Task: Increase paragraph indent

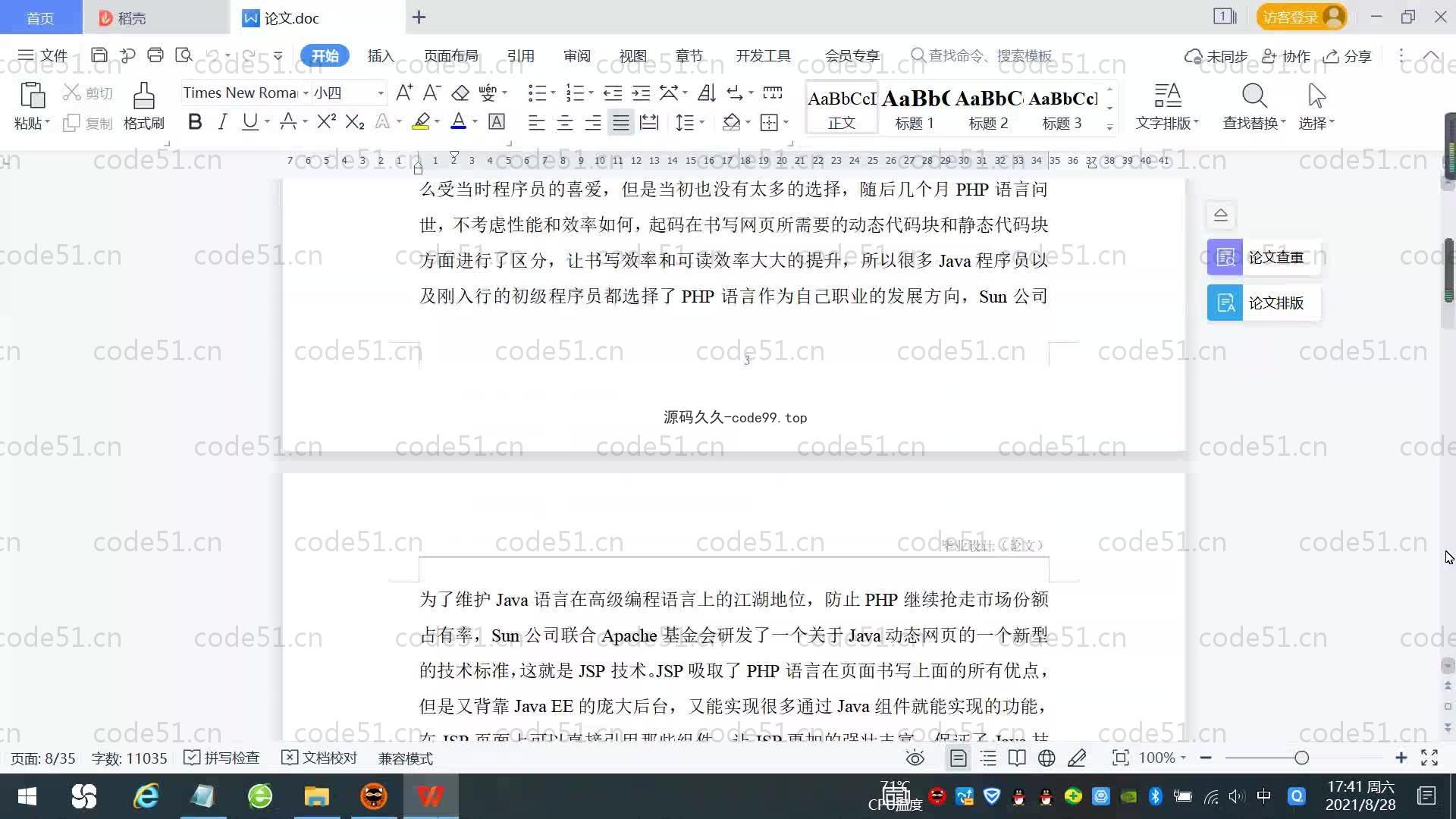Action: coord(641,93)
